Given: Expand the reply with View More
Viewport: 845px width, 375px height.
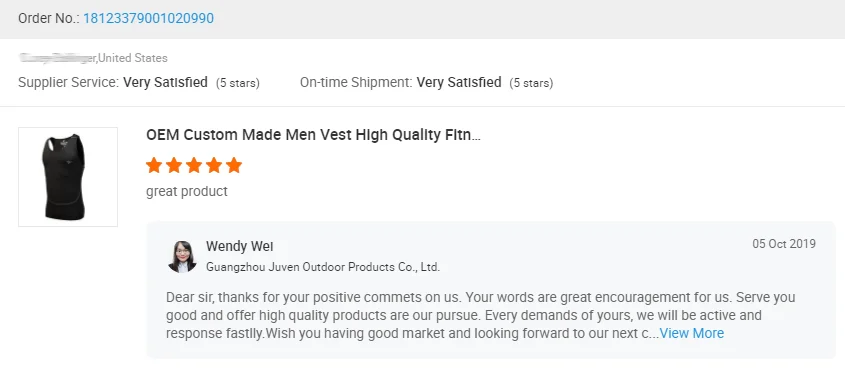Looking at the screenshot, I should point(692,333).
